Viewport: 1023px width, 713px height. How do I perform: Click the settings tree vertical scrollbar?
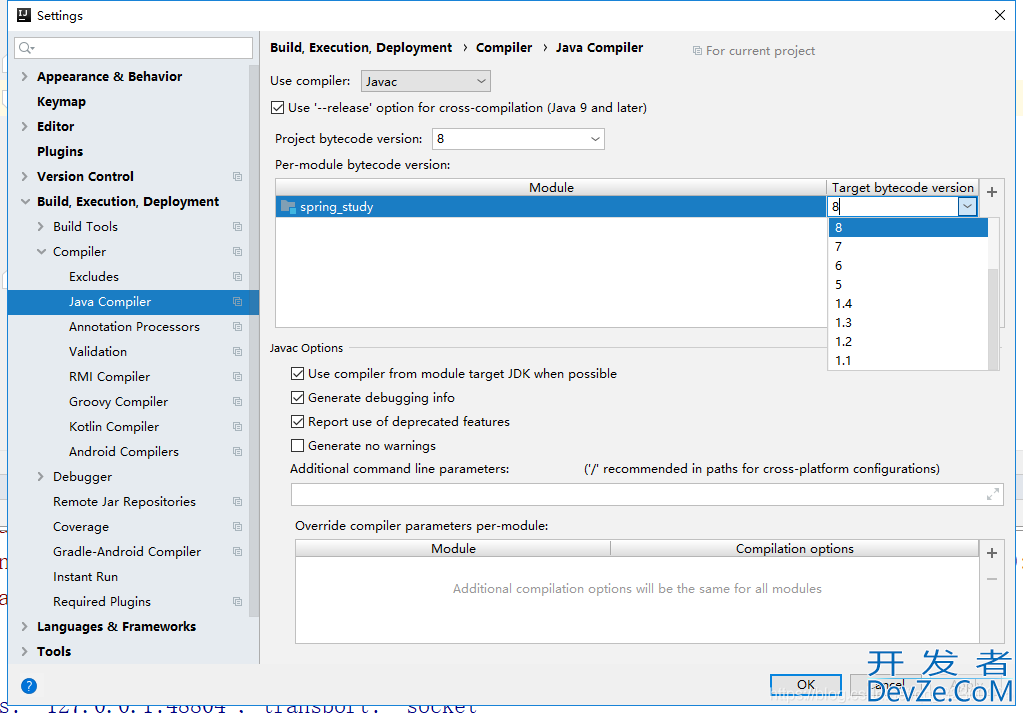pyautogui.click(x=254, y=339)
